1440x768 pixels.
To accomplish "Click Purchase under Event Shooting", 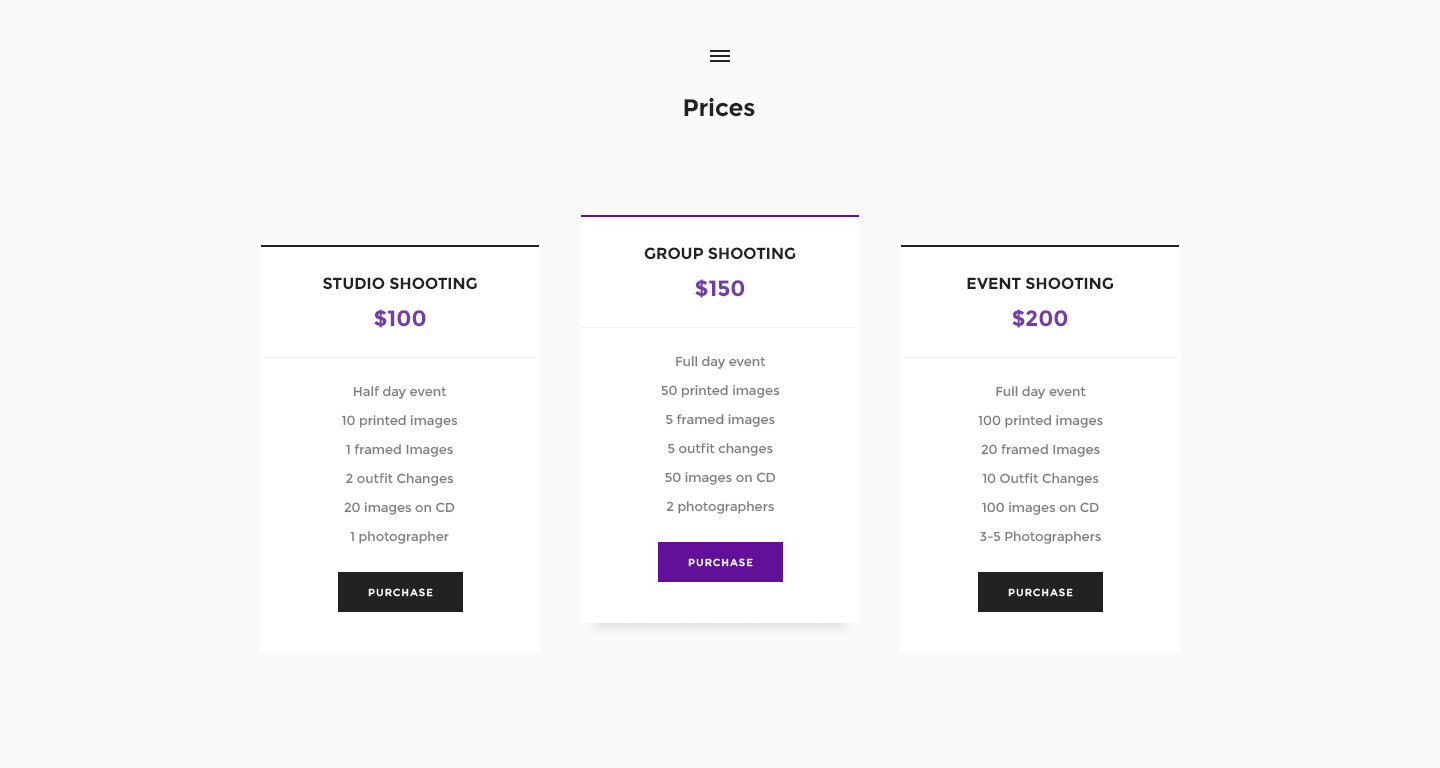I will (x=1040, y=592).
